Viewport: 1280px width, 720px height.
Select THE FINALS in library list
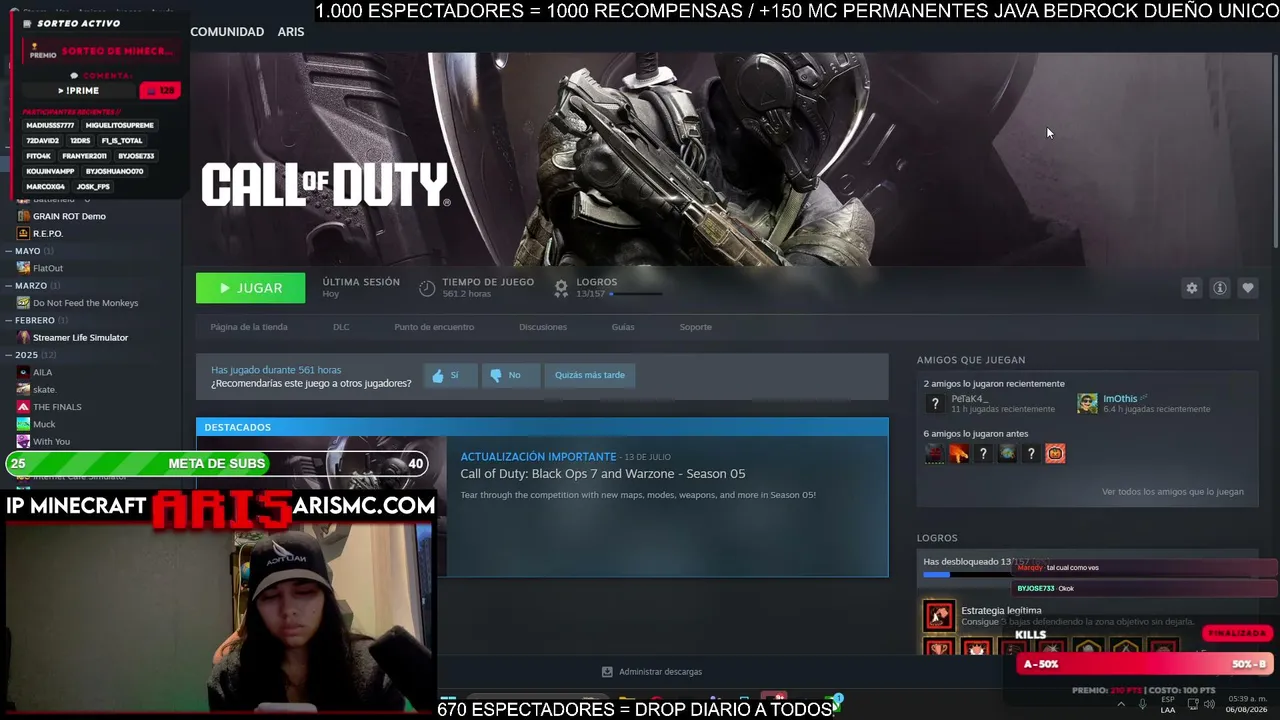pos(57,407)
